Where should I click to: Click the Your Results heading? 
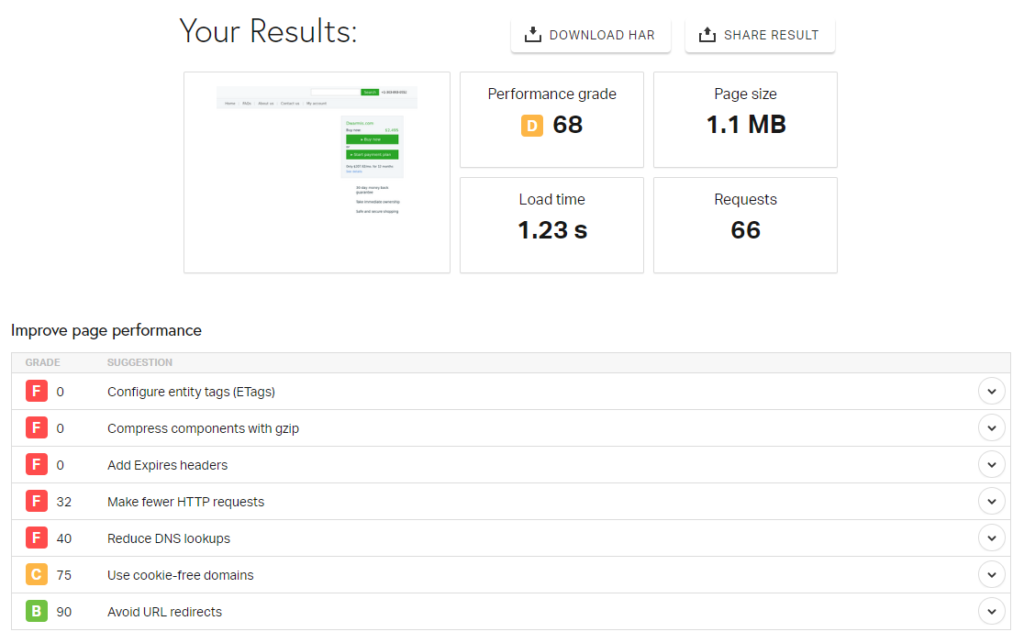pos(268,31)
